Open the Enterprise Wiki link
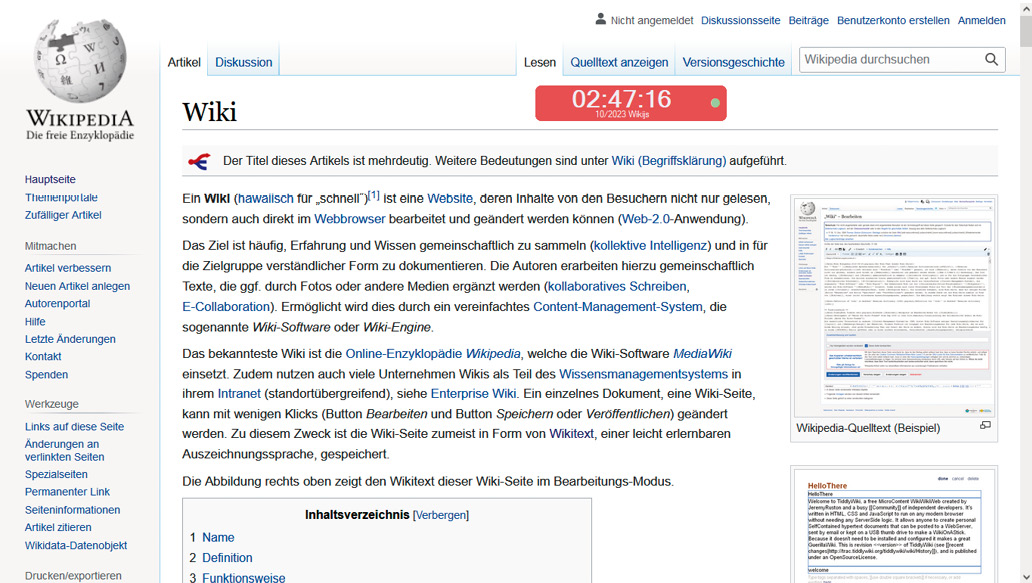The height and width of the screenshot is (583, 1032). [x=473, y=394]
